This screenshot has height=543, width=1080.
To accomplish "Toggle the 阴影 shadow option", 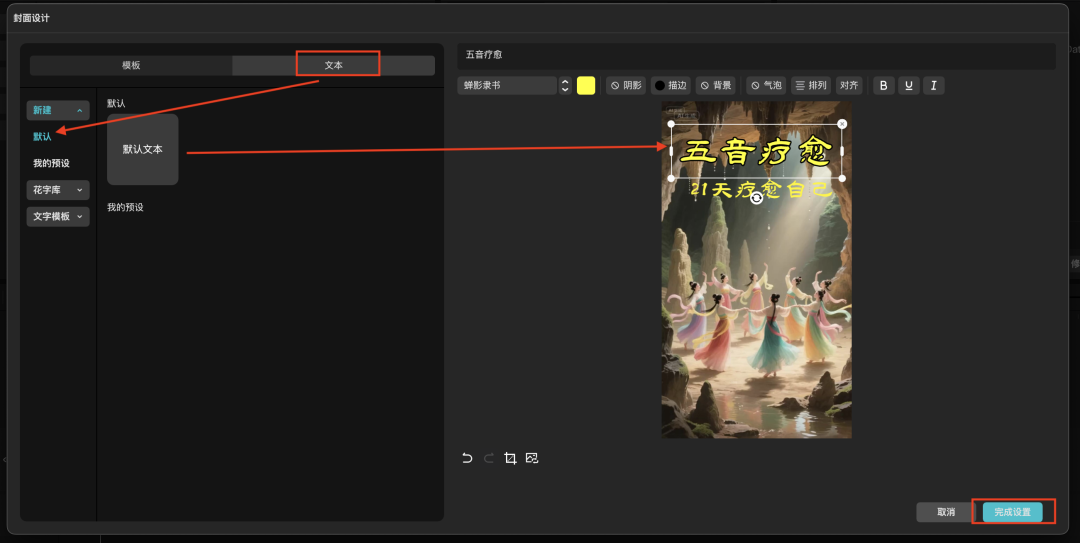I will [x=626, y=85].
